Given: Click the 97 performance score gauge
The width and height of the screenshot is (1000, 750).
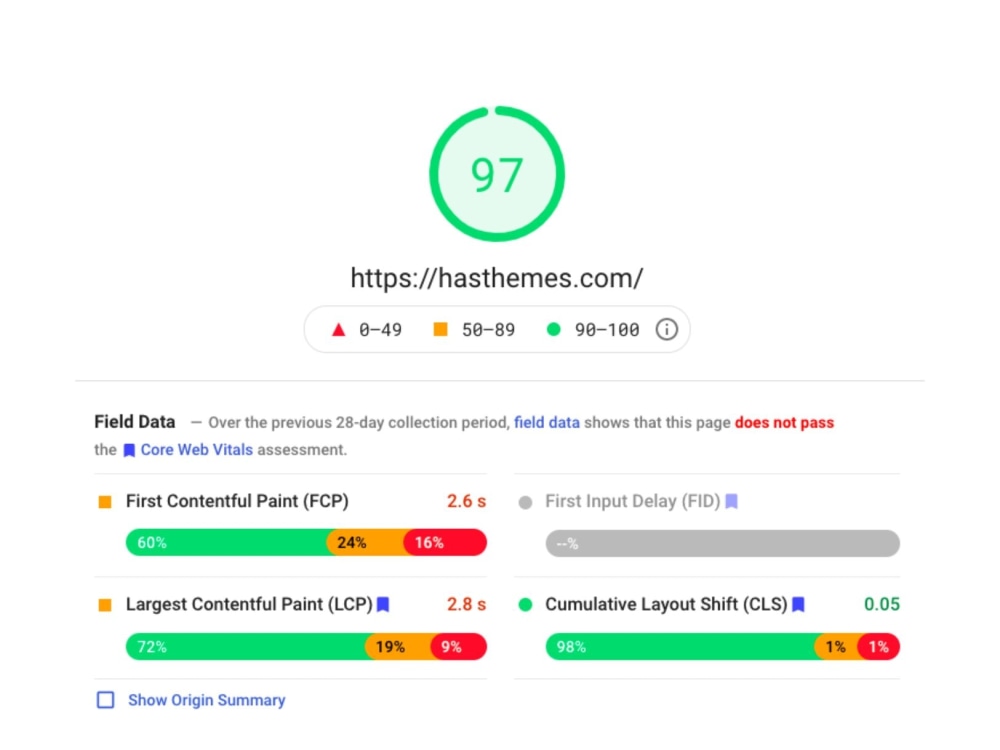Looking at the screenshot, I should (x=497, y=173).
